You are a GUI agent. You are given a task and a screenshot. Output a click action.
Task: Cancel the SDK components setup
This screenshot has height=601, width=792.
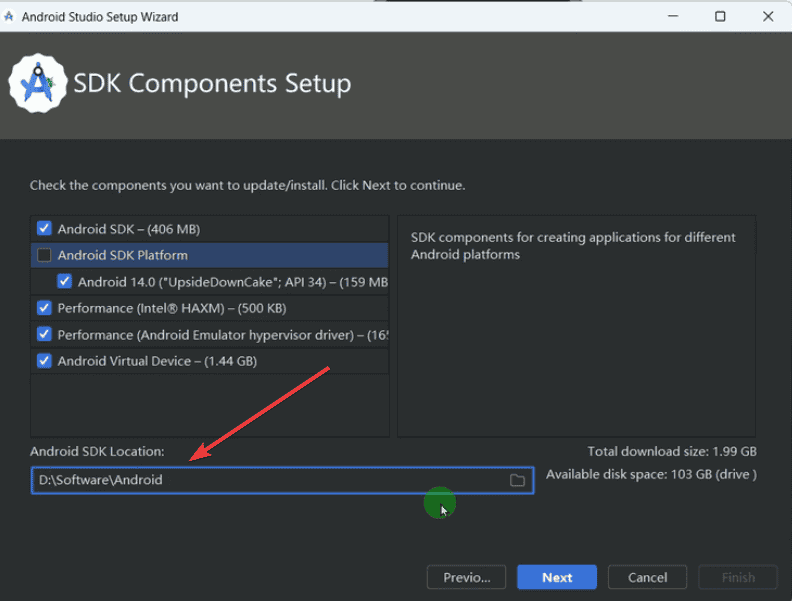(x=647, y=577)
